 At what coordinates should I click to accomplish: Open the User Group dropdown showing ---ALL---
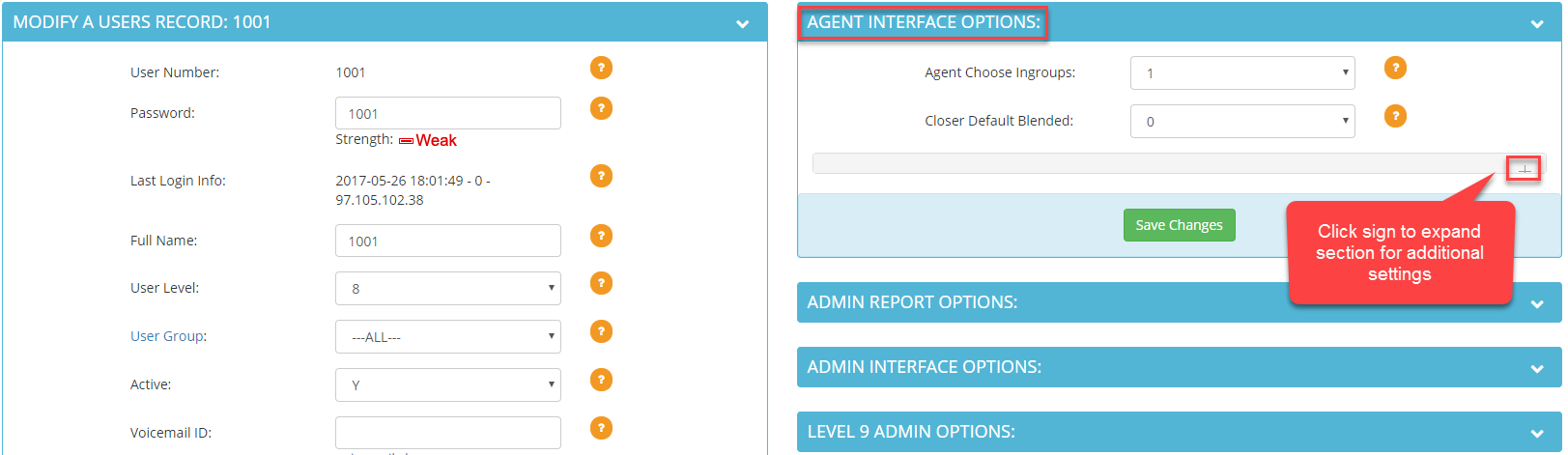448,336
